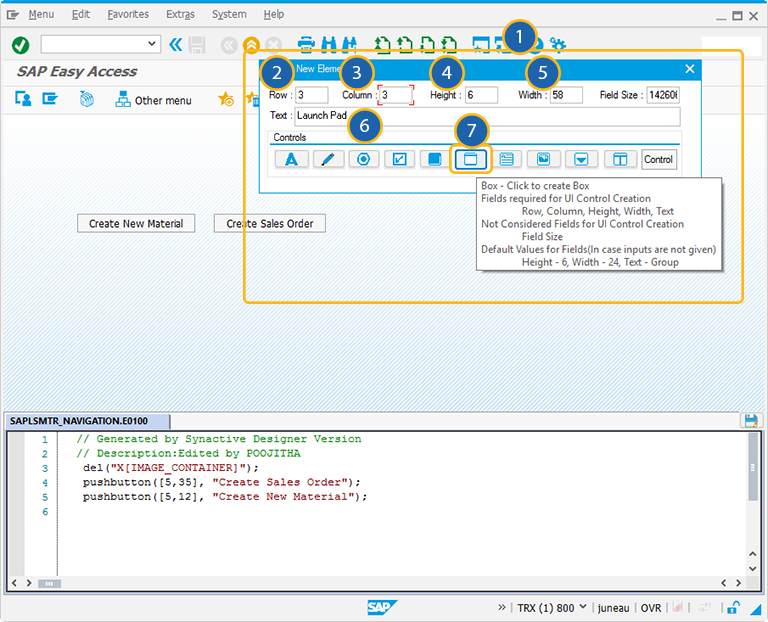
Task: Select the Text label 'A' control
Action: (x=291, y=159)
